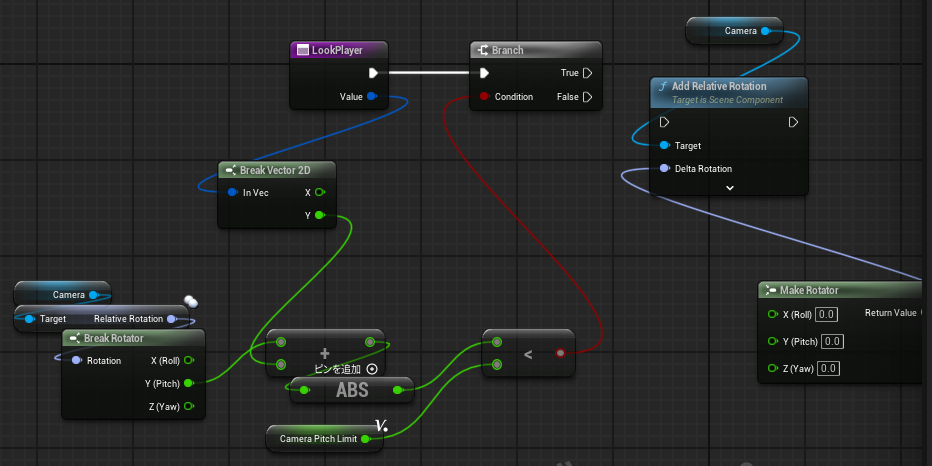Select the Branch node header
This screenshot has height=466, width=932.
tap(536, 51)
